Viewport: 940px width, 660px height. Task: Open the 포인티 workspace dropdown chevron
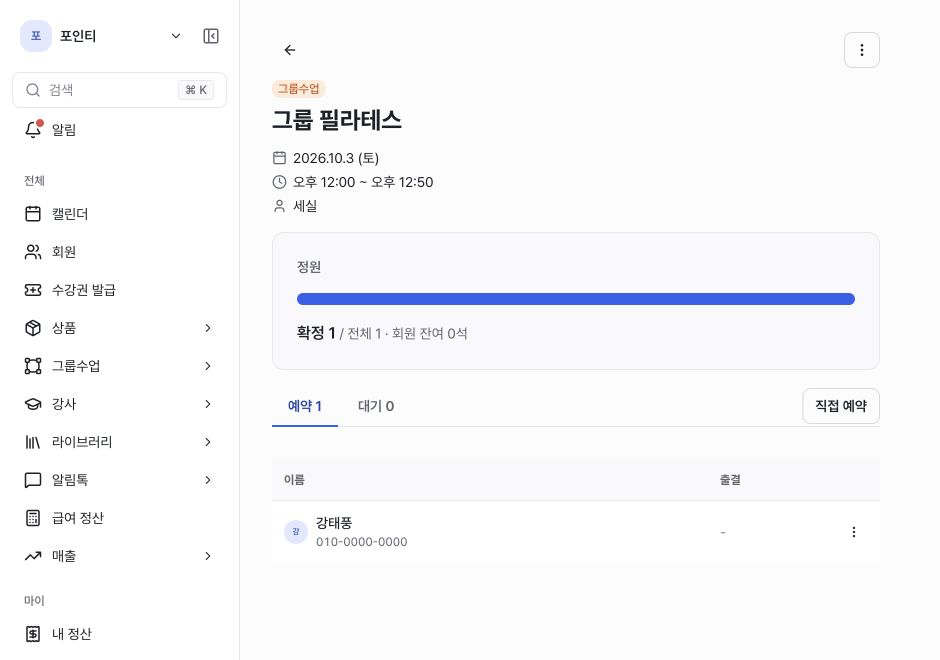(176, 36)
